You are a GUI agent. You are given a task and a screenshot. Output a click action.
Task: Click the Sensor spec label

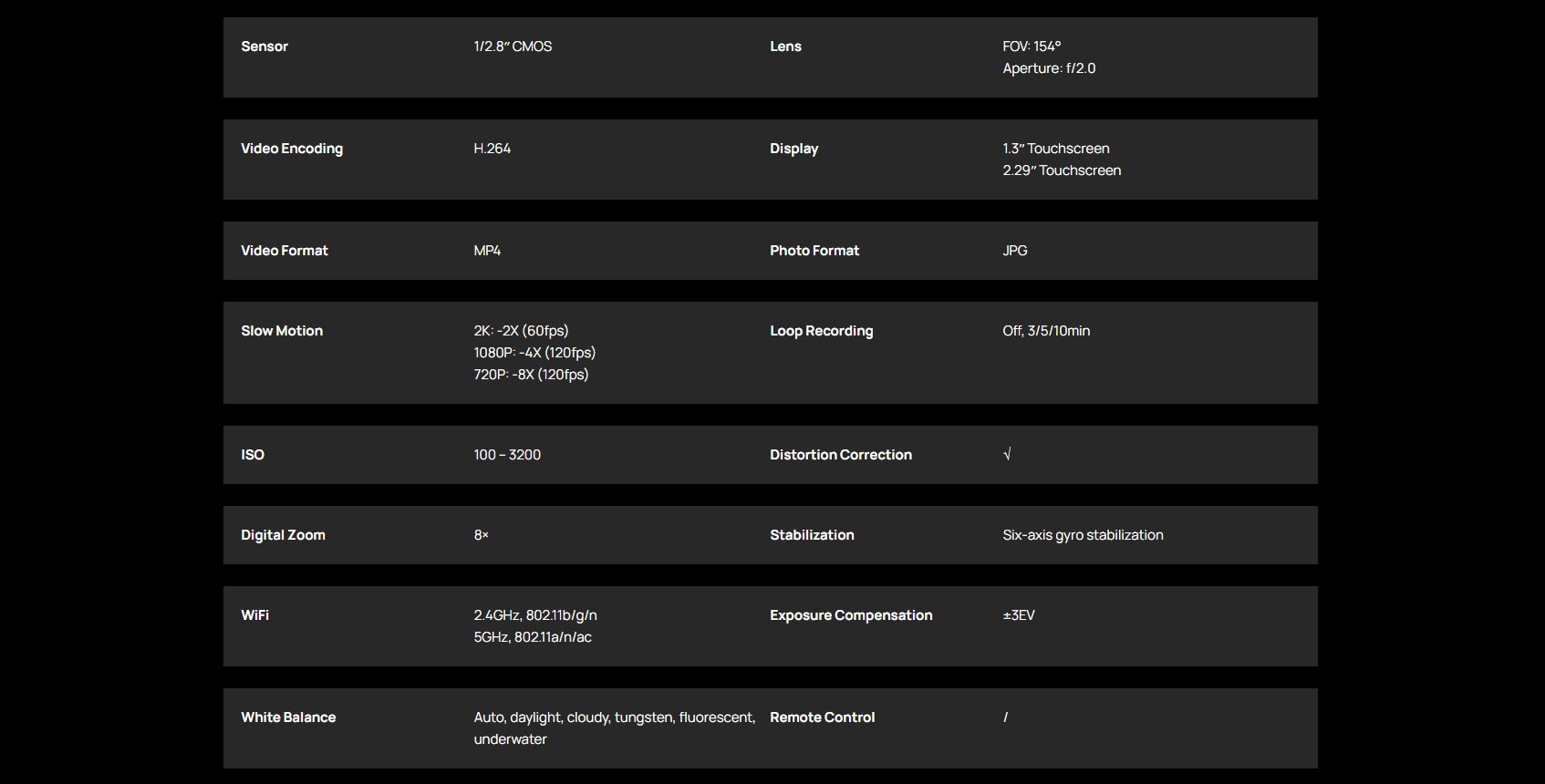(x=264, y=46)
